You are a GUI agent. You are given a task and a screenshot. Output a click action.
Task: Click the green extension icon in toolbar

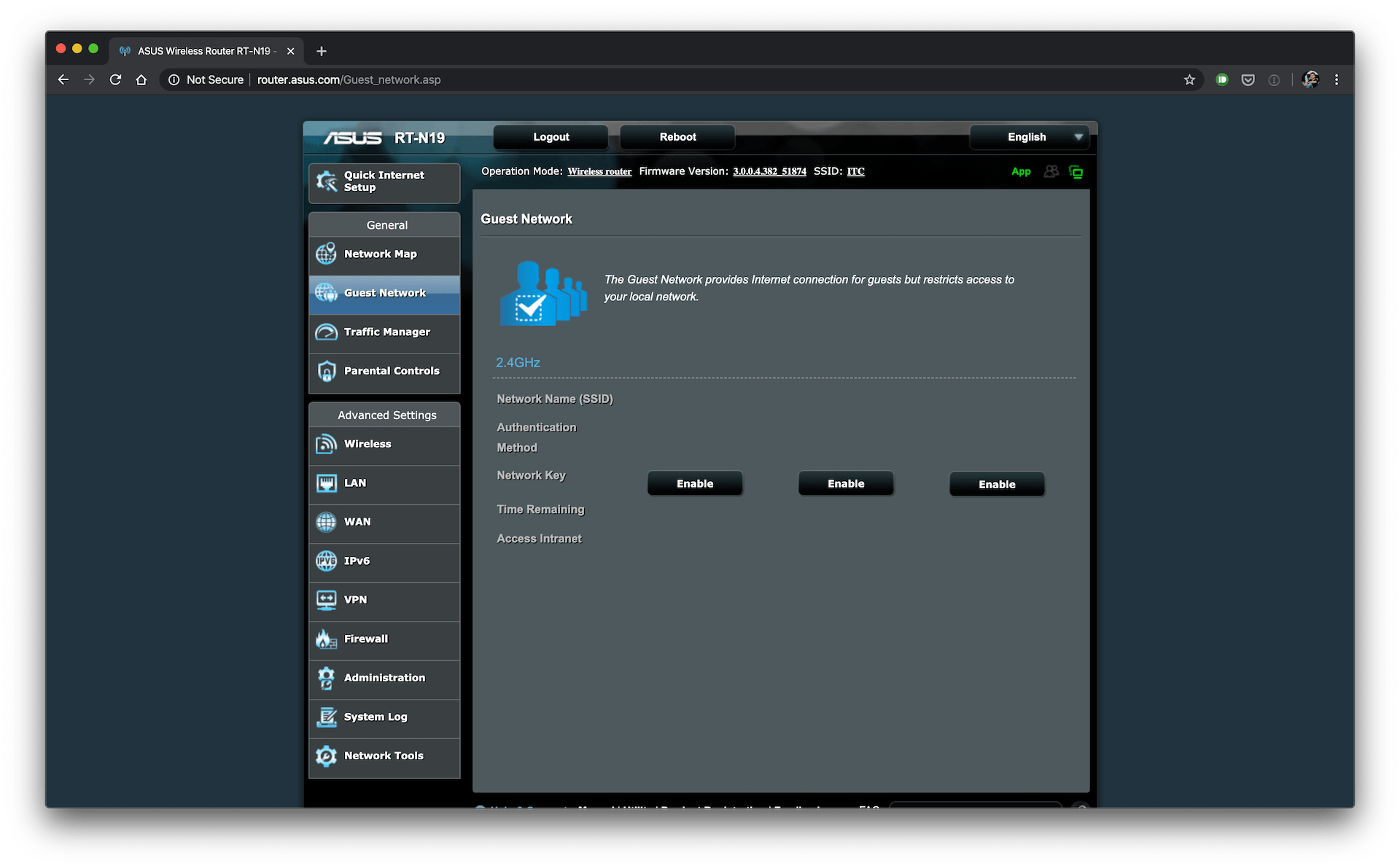(1222, 80)
